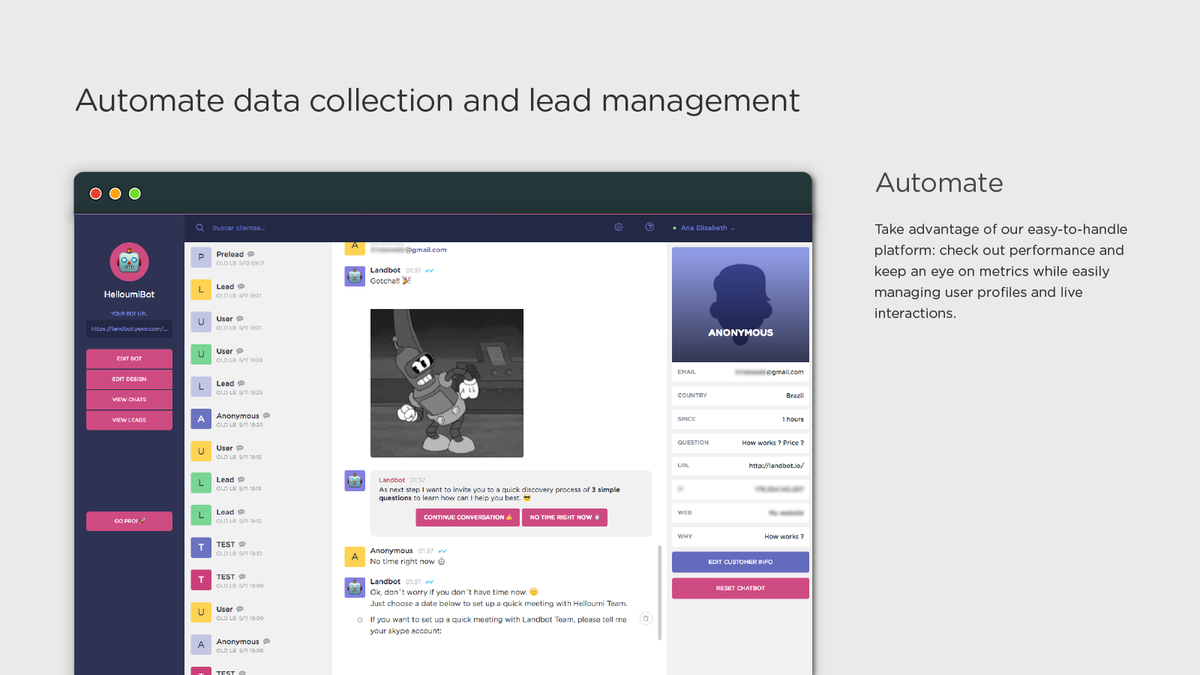Click the Reset Chatbot button
Image resolution: width=1200 pixels, height=675 pixels.
point(741,588)
